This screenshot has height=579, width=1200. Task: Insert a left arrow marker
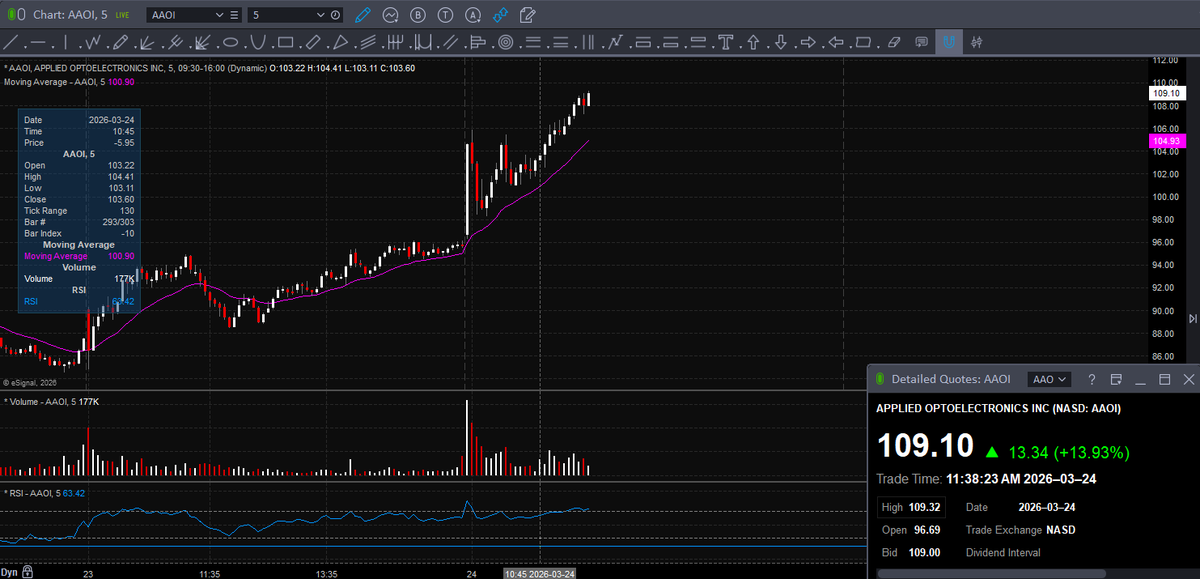(836, 42)
